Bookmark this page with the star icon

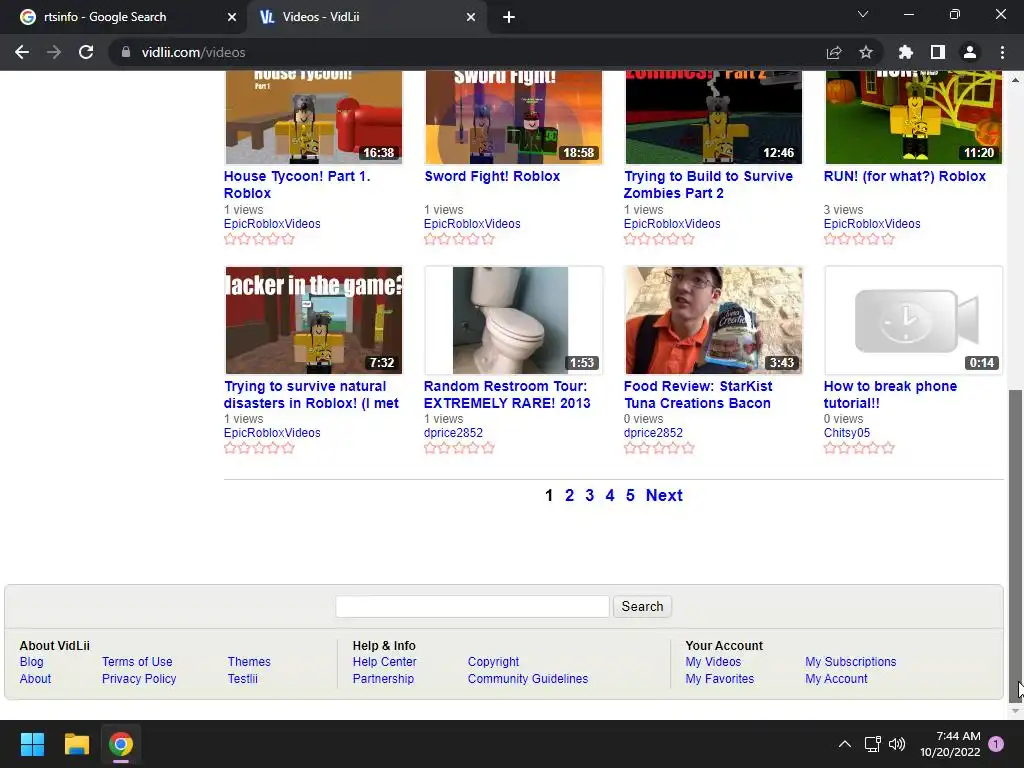click(x=866, y=52)
